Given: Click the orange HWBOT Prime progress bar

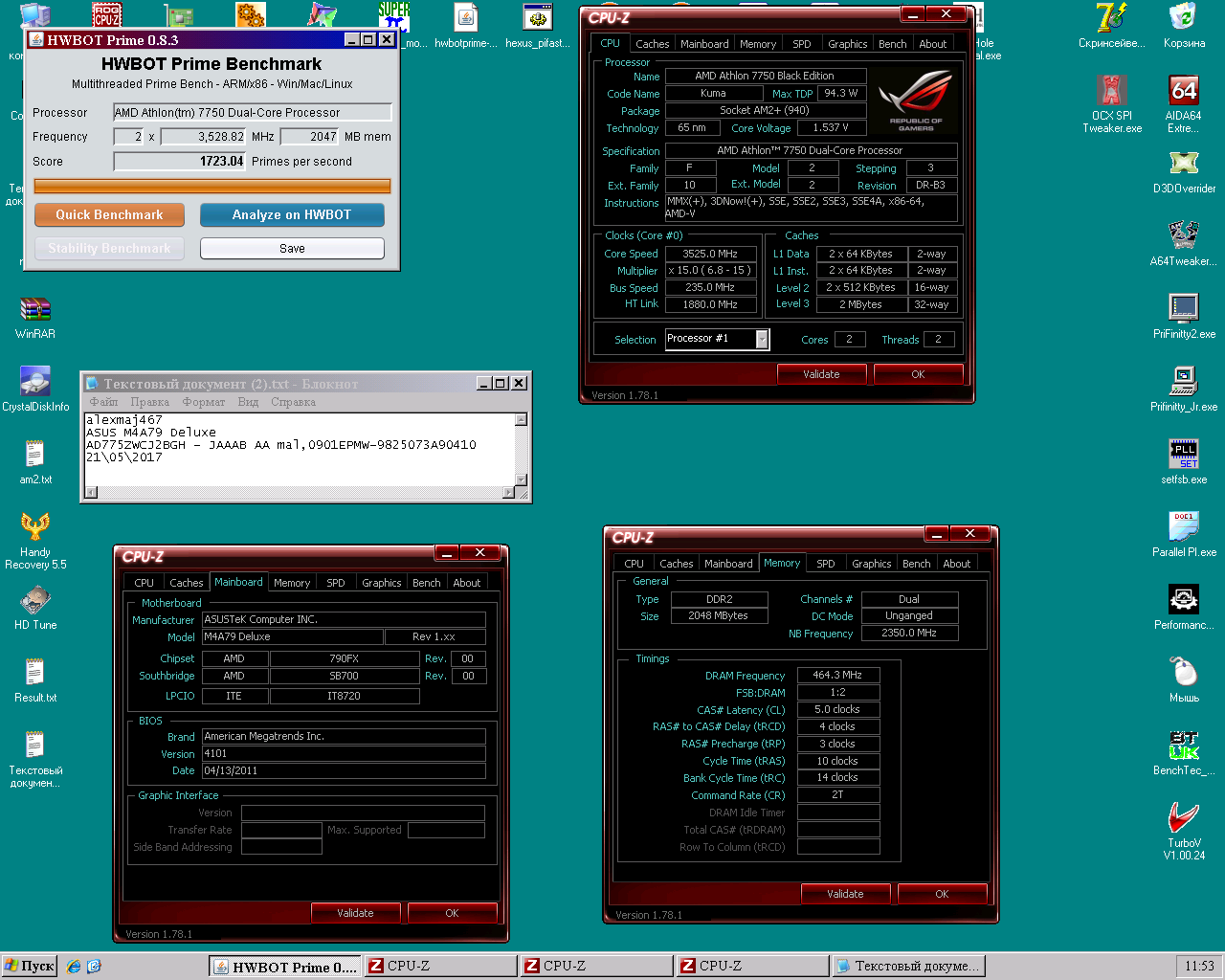Looking at the screenshot, I should coord(212,186).
